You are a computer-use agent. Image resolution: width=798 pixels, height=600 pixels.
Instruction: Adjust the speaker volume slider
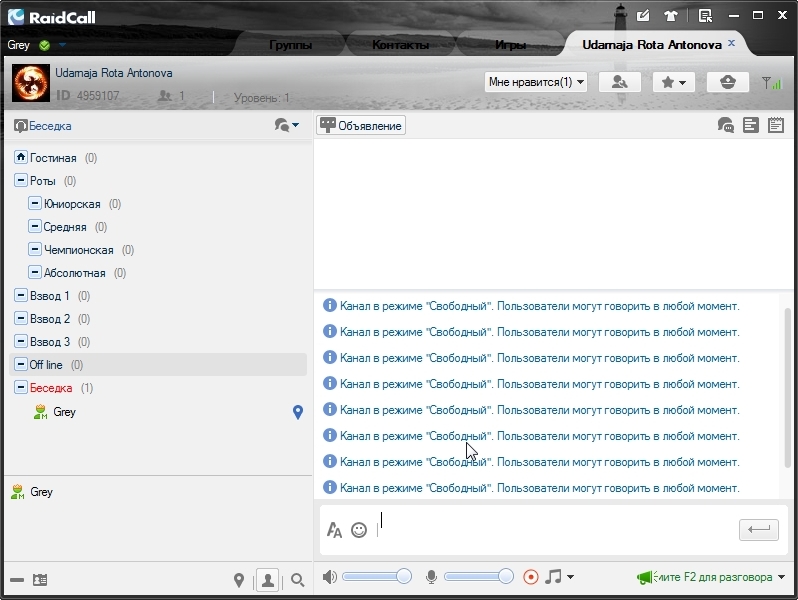pos(377,576)
